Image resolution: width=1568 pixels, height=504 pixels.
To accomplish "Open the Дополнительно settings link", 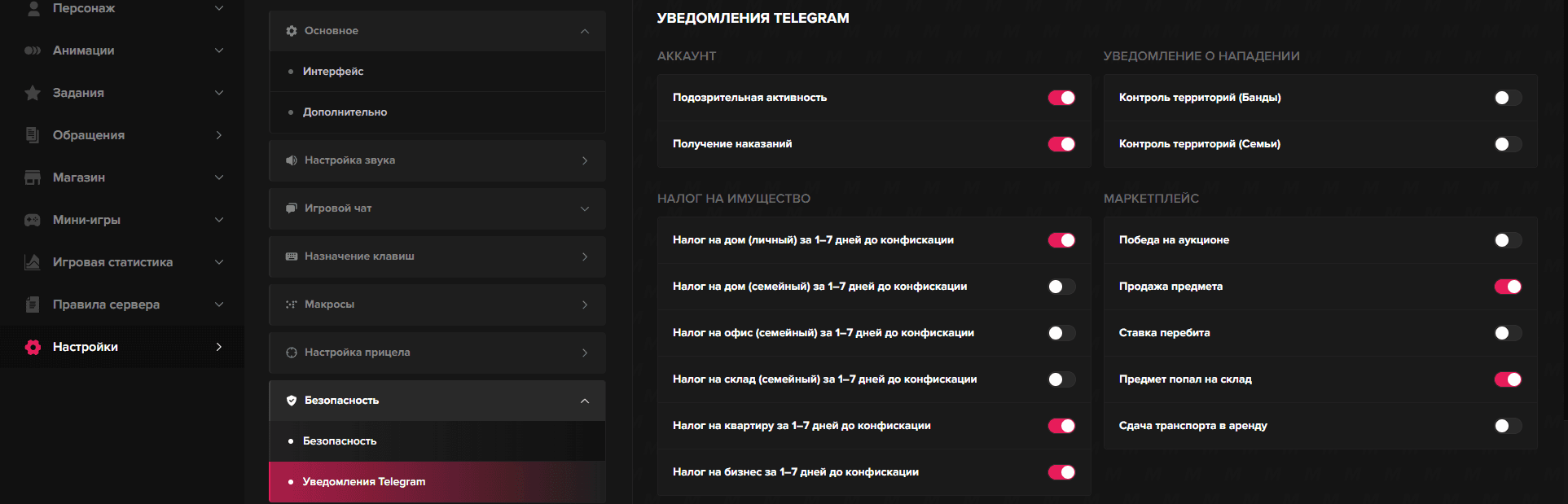I will pos(345,112).
